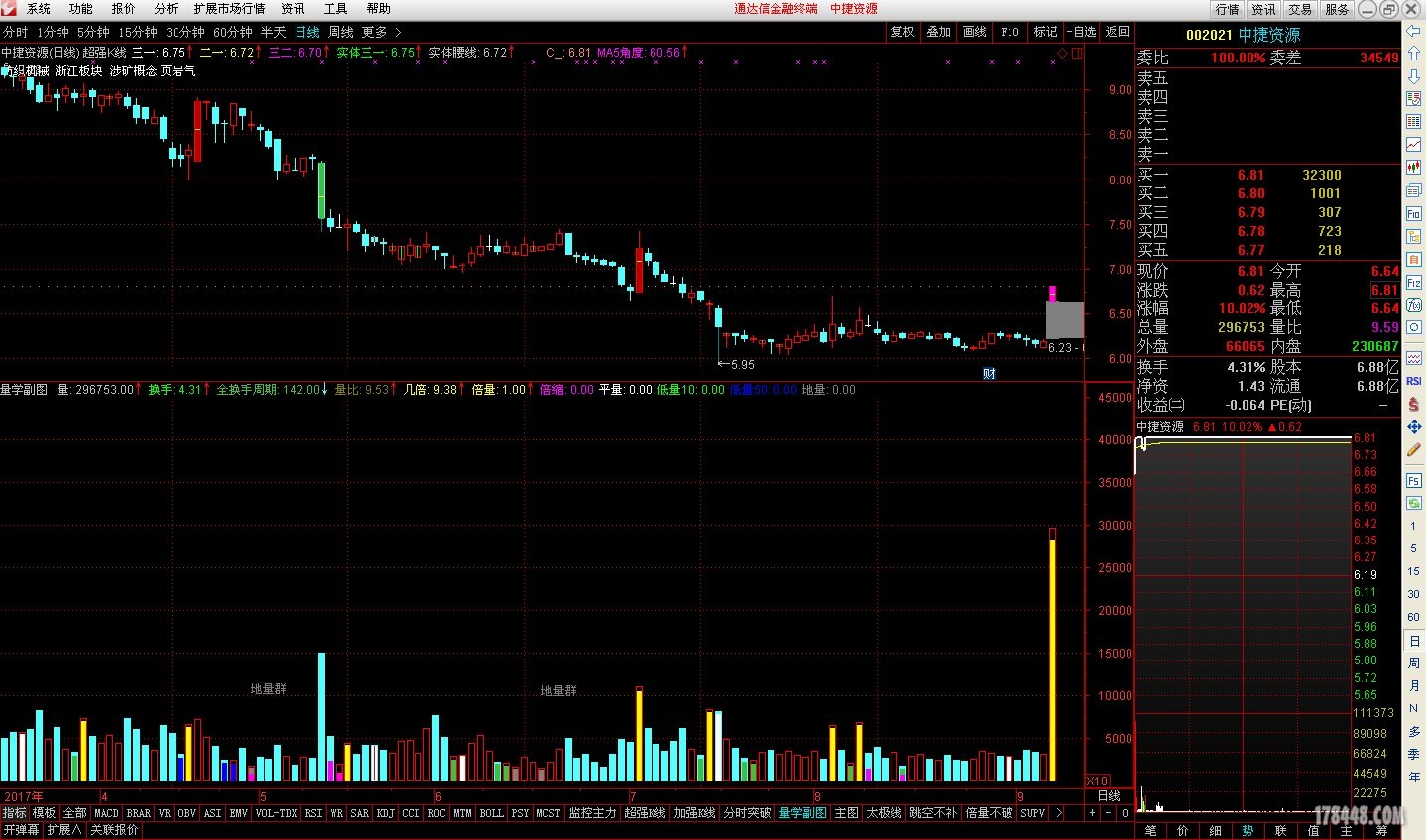Click the 开弹幕 button at bottom left

[x=21, y=830]
